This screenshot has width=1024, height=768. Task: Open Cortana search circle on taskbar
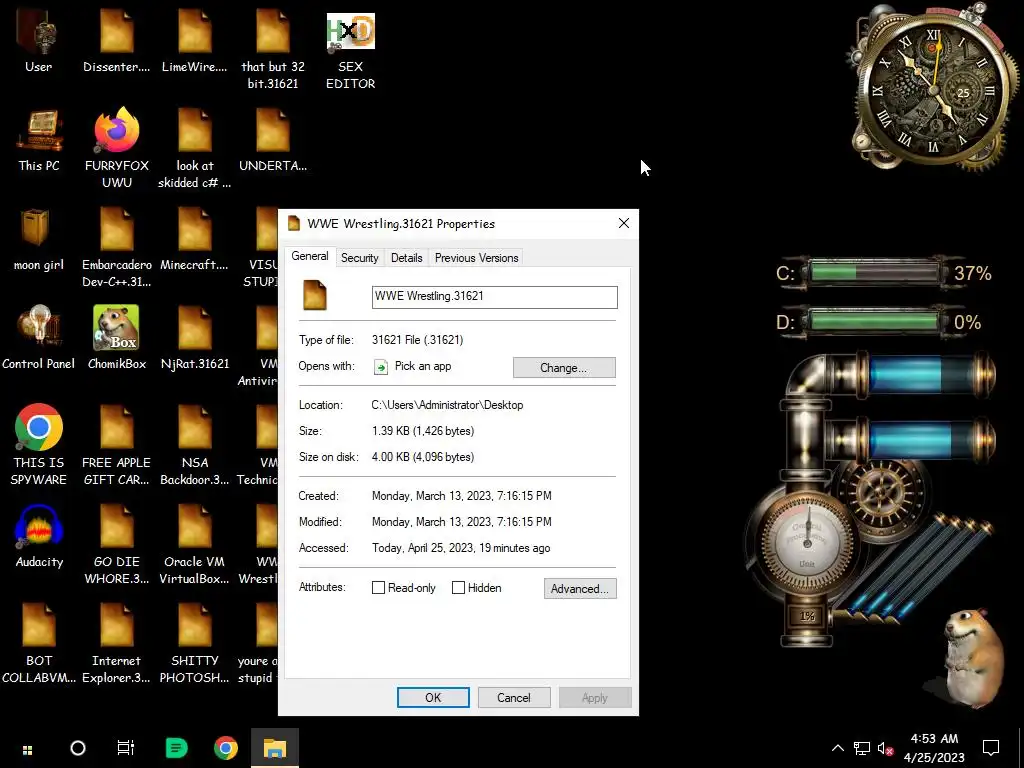tap(78, 748)
